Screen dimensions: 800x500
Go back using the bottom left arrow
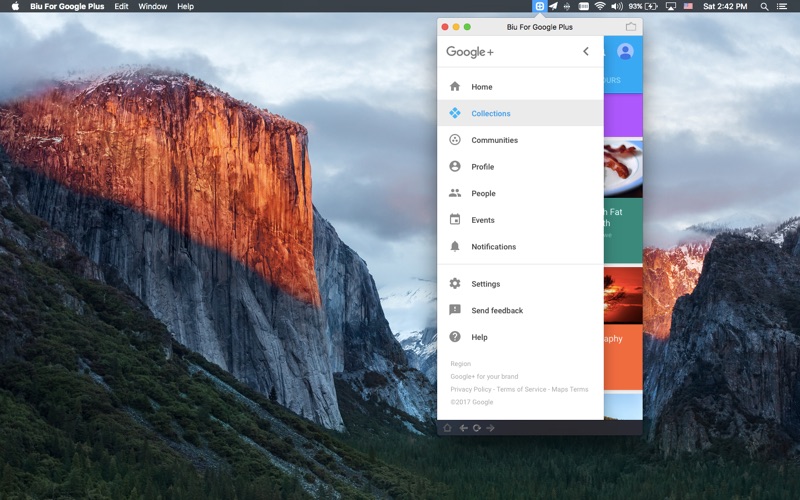463,428
